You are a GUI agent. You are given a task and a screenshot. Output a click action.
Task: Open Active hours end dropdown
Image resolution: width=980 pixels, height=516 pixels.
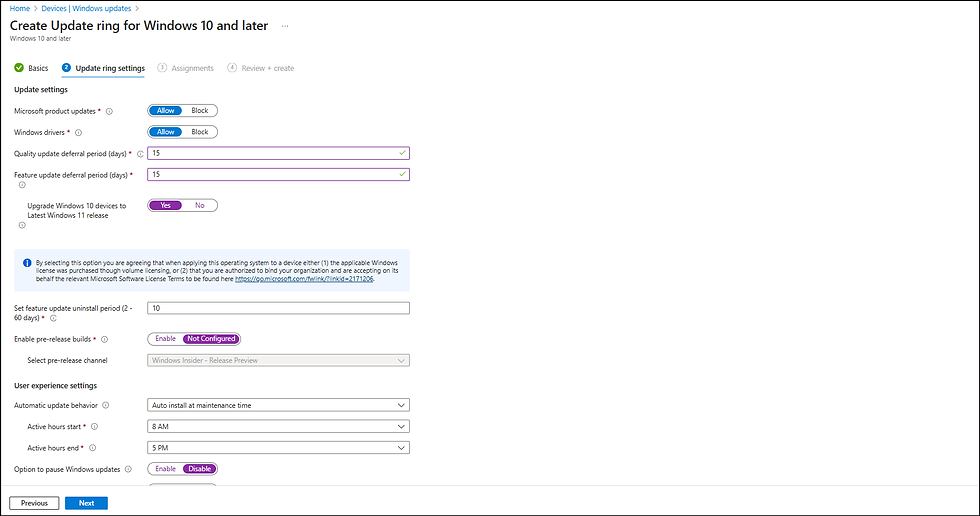tap(278, 448)
